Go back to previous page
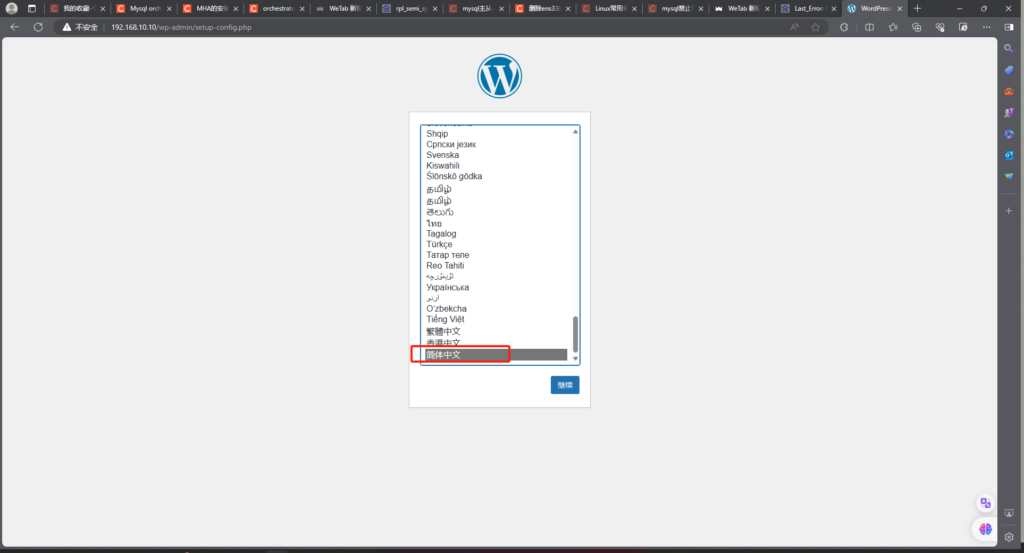Screen dimensions: 1024x553 click(15, 27)
